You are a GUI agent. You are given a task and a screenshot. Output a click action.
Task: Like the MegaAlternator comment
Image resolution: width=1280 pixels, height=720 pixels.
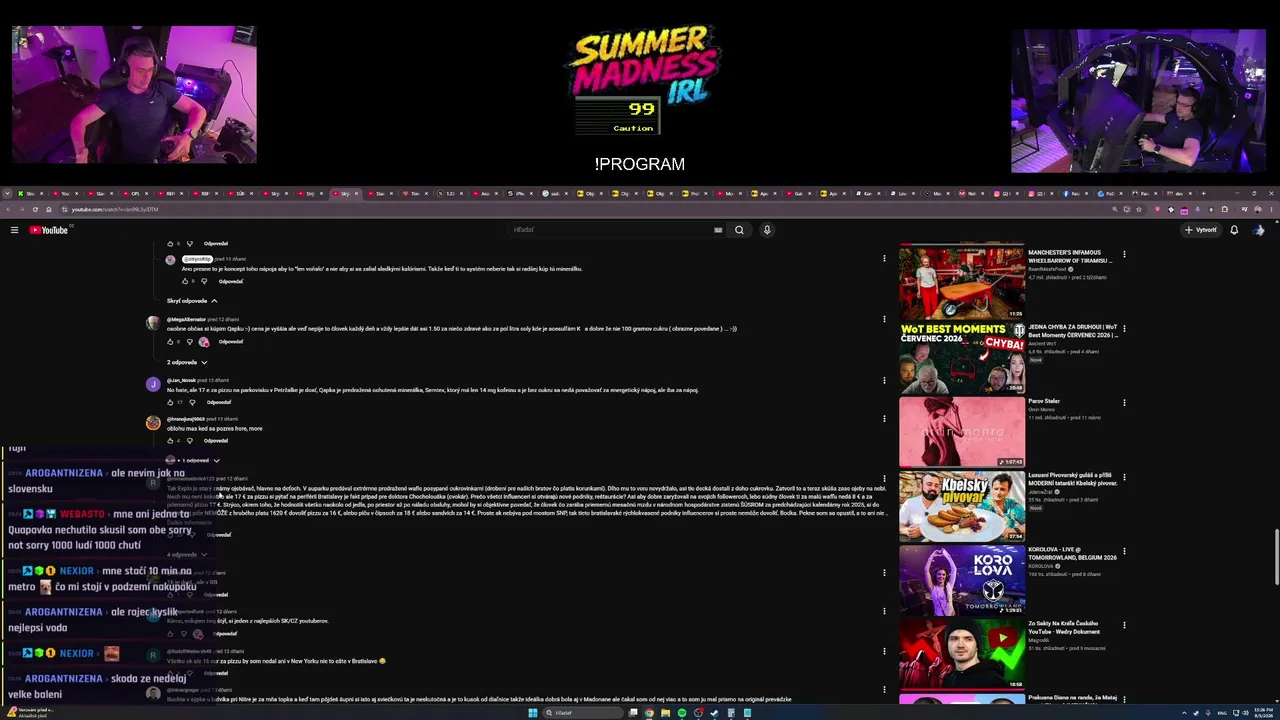pos(170,342)
